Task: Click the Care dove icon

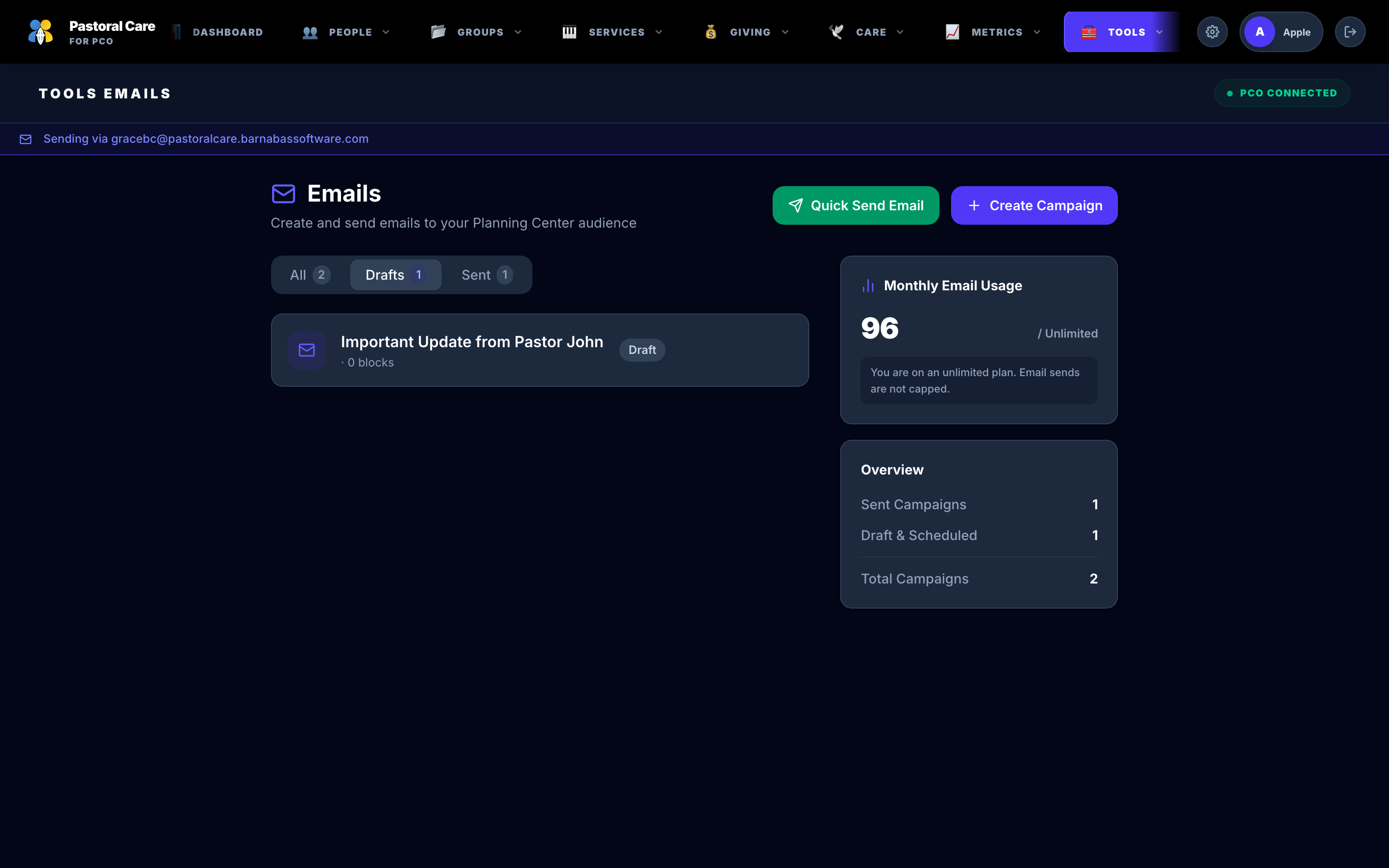Action: (x=836, y=32)
